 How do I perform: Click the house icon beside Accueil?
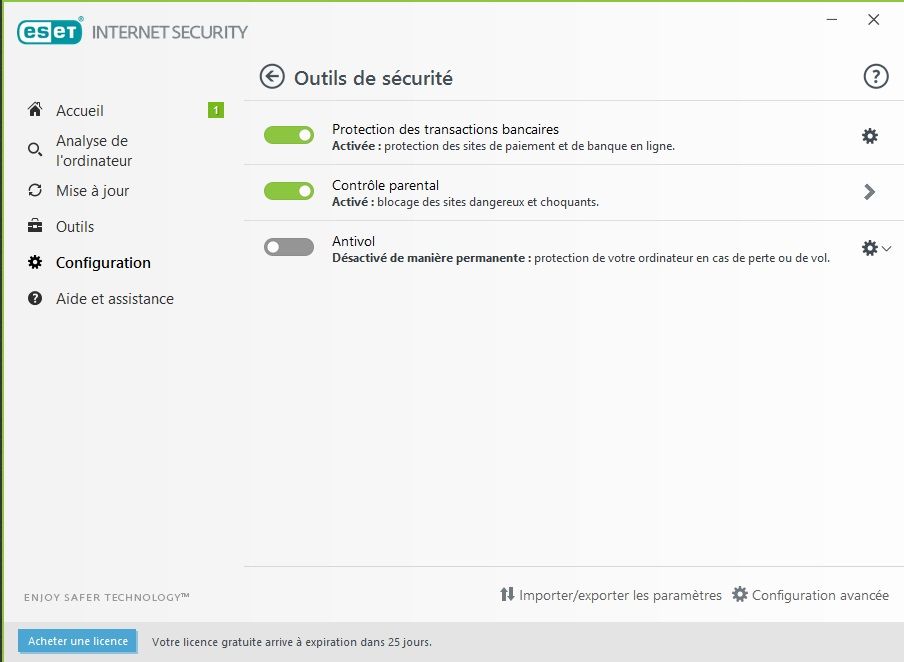[35, 110]
